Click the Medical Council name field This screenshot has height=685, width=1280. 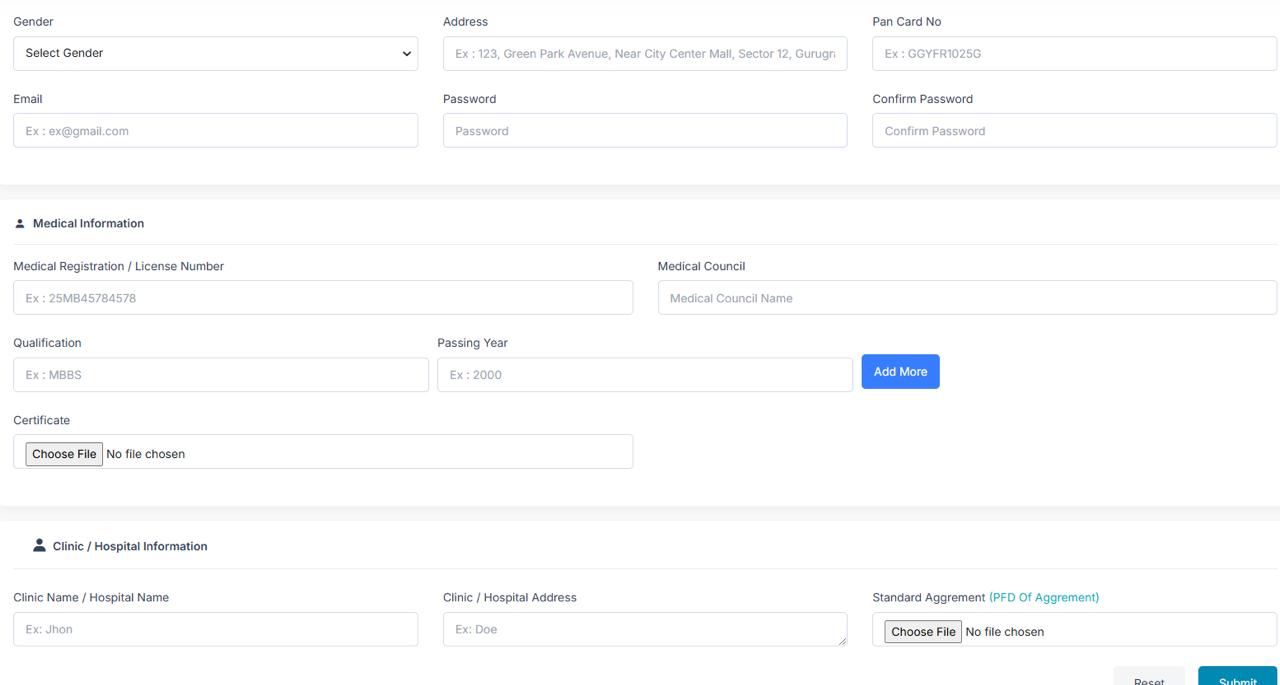(x=967, y=298)
